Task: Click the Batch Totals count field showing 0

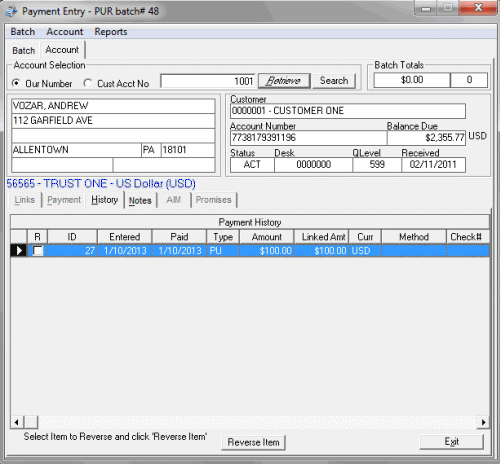Action: pyautogui.click(x=469, y=80)
